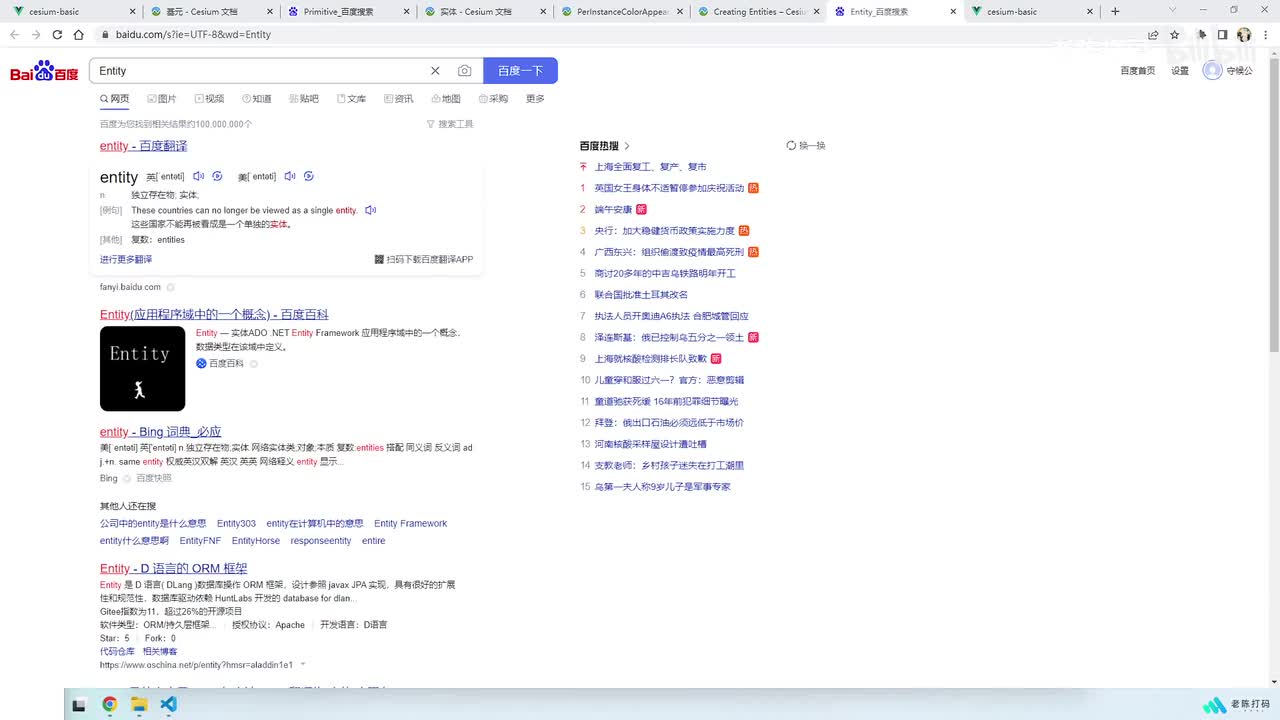Select the 图片 search tab
The width and height of the screenshot is (1280, 720).
click(161, 99)
